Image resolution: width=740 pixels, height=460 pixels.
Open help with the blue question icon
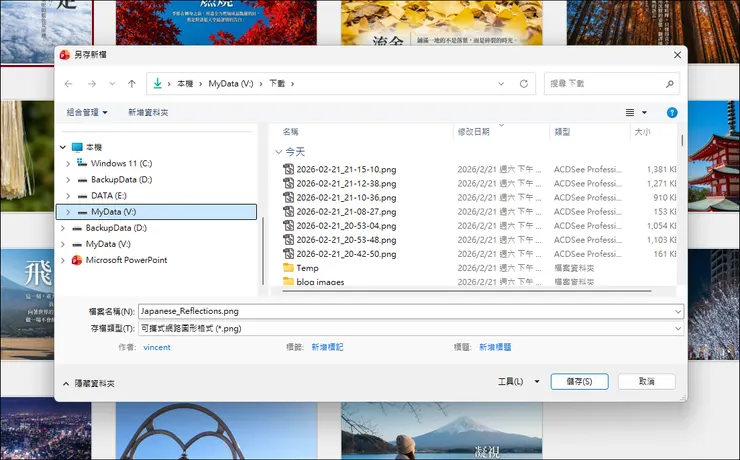(672, 112)
